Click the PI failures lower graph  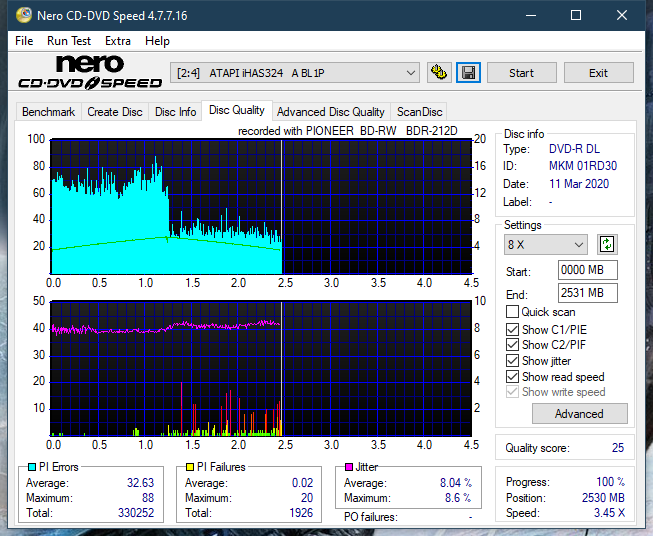tap(261, 369)
